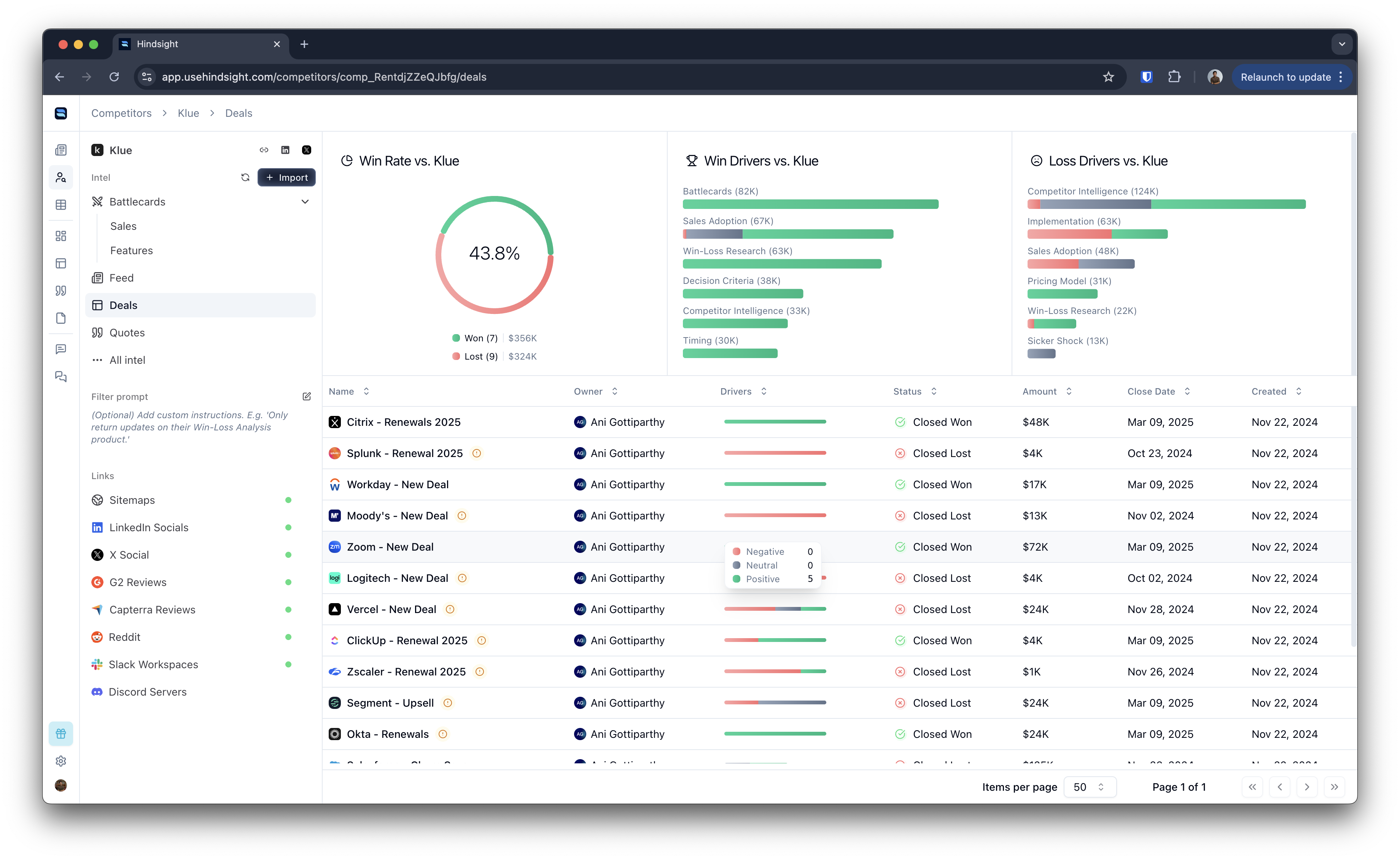This screenshot has width=1400, height=860.
Task: Open the table grid icon in left rail
Action: click(x=61, y=205)
